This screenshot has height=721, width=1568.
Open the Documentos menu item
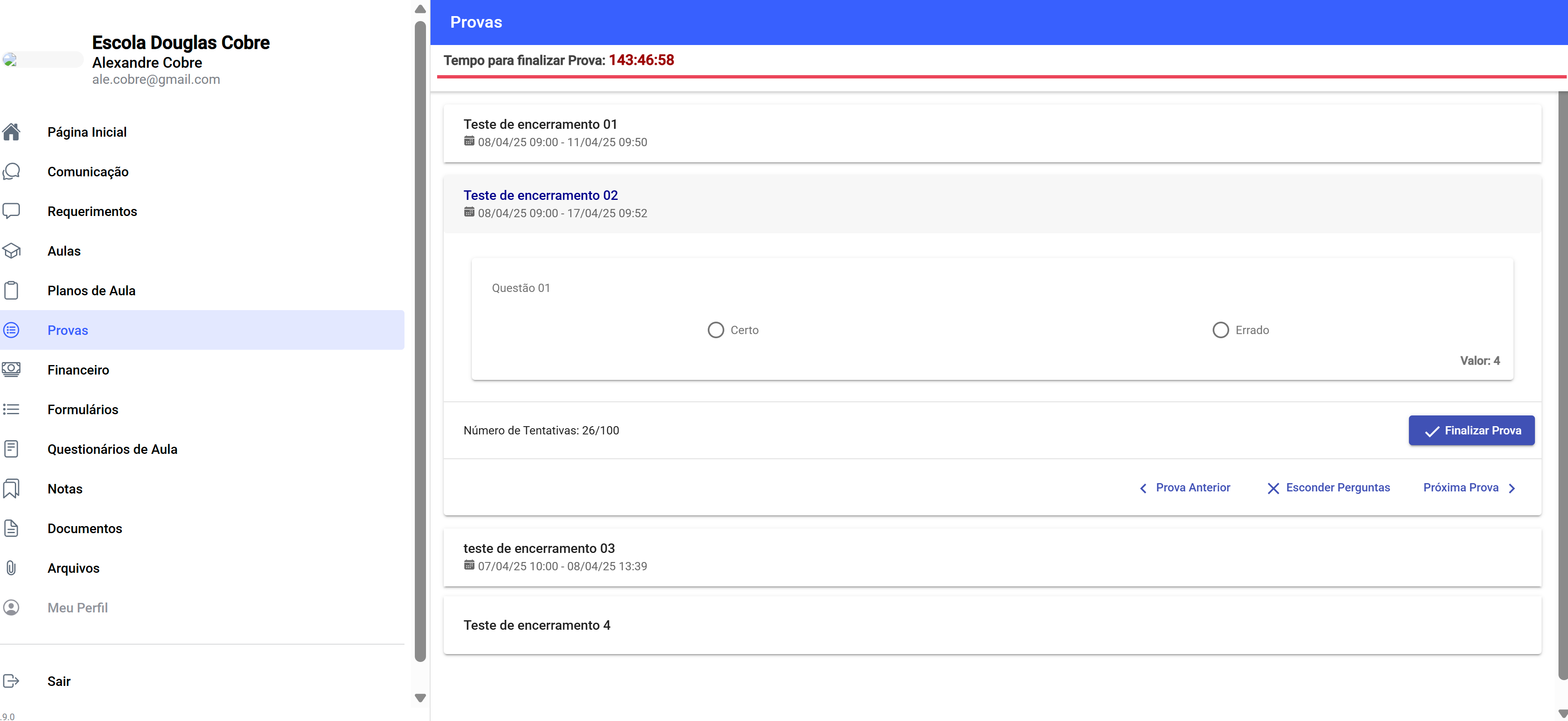click(x=85, y=528)
